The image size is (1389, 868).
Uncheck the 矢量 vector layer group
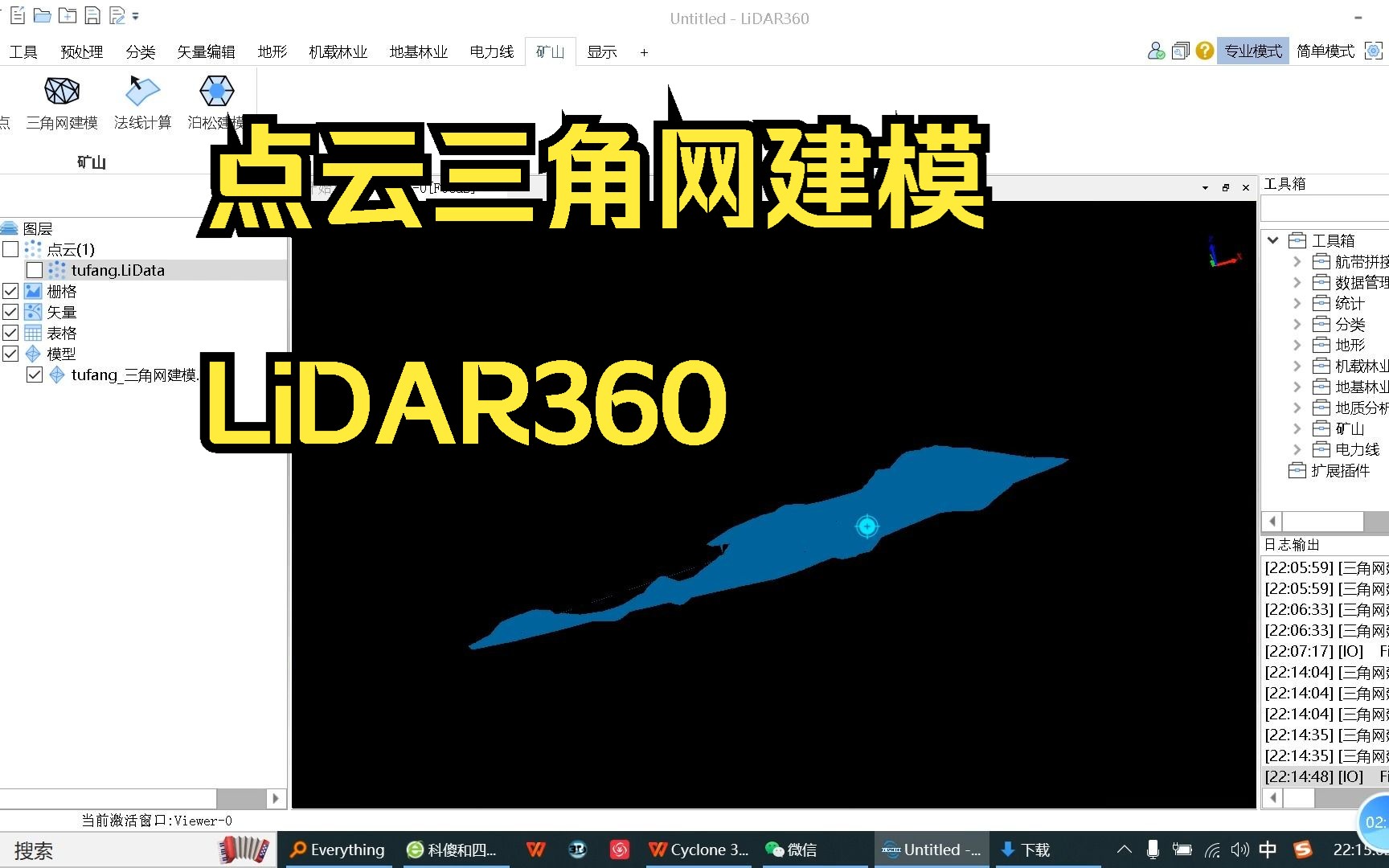click(10, 312)
